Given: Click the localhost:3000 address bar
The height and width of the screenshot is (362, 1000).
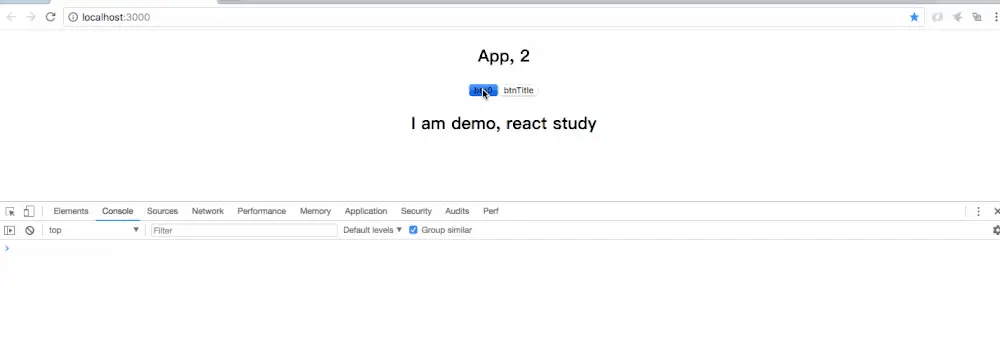Looking at the screenshot, I should [485, 17].
